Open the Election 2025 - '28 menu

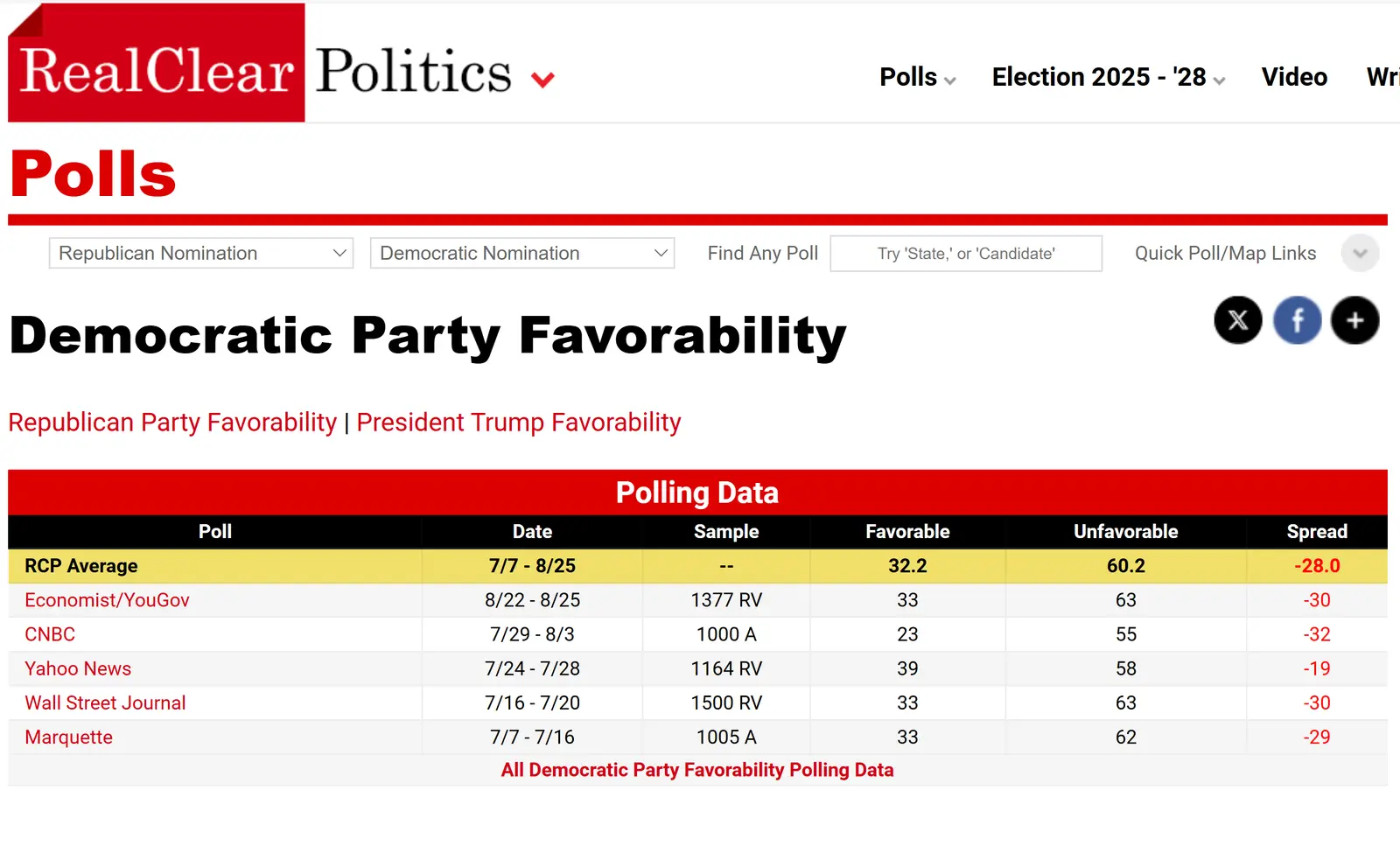point(1107,77)
